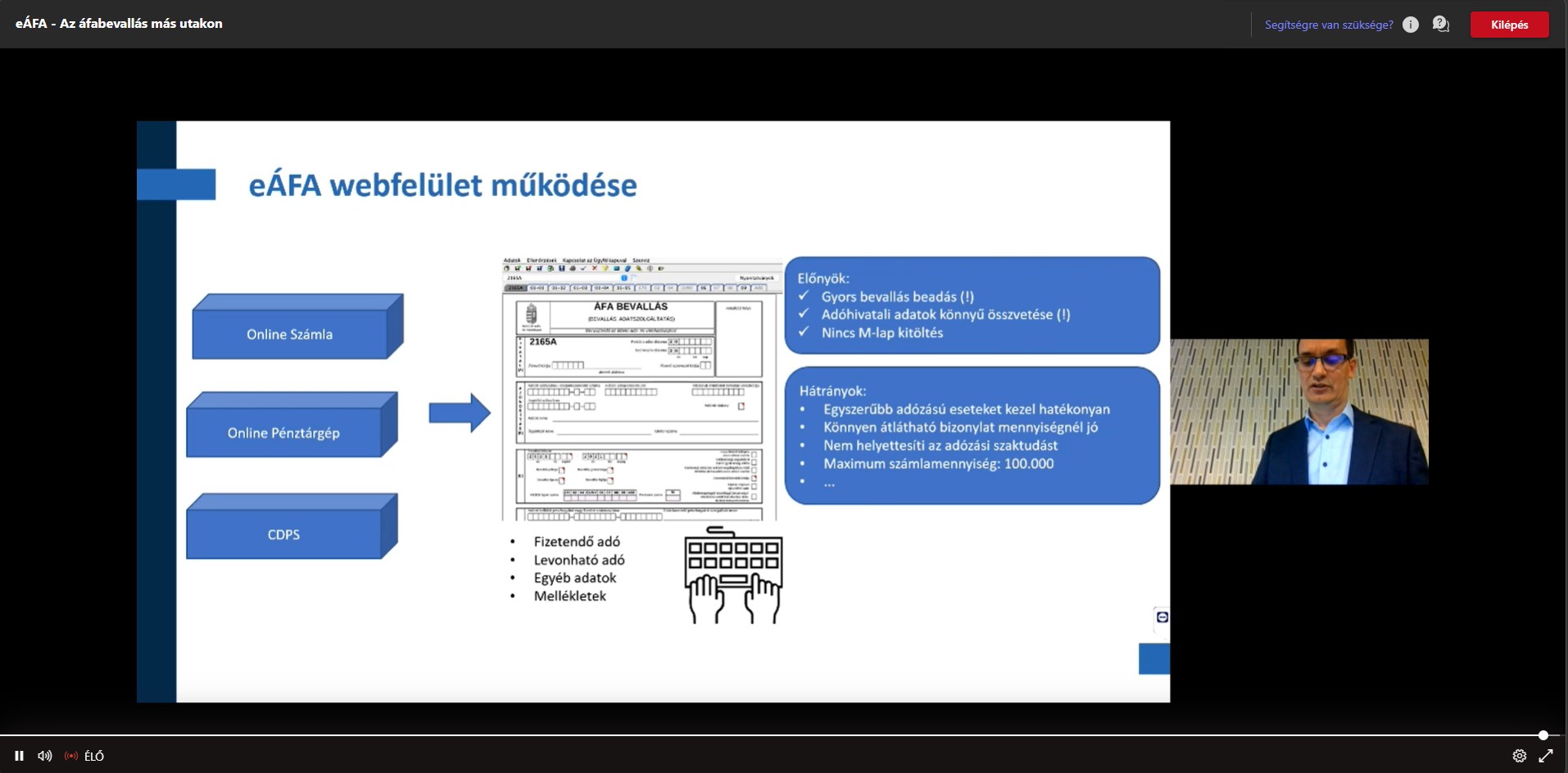The width and height of the screenshot is (1568, 773).
Task: Pause the live video stream
Action: click(x=19, y=756)
